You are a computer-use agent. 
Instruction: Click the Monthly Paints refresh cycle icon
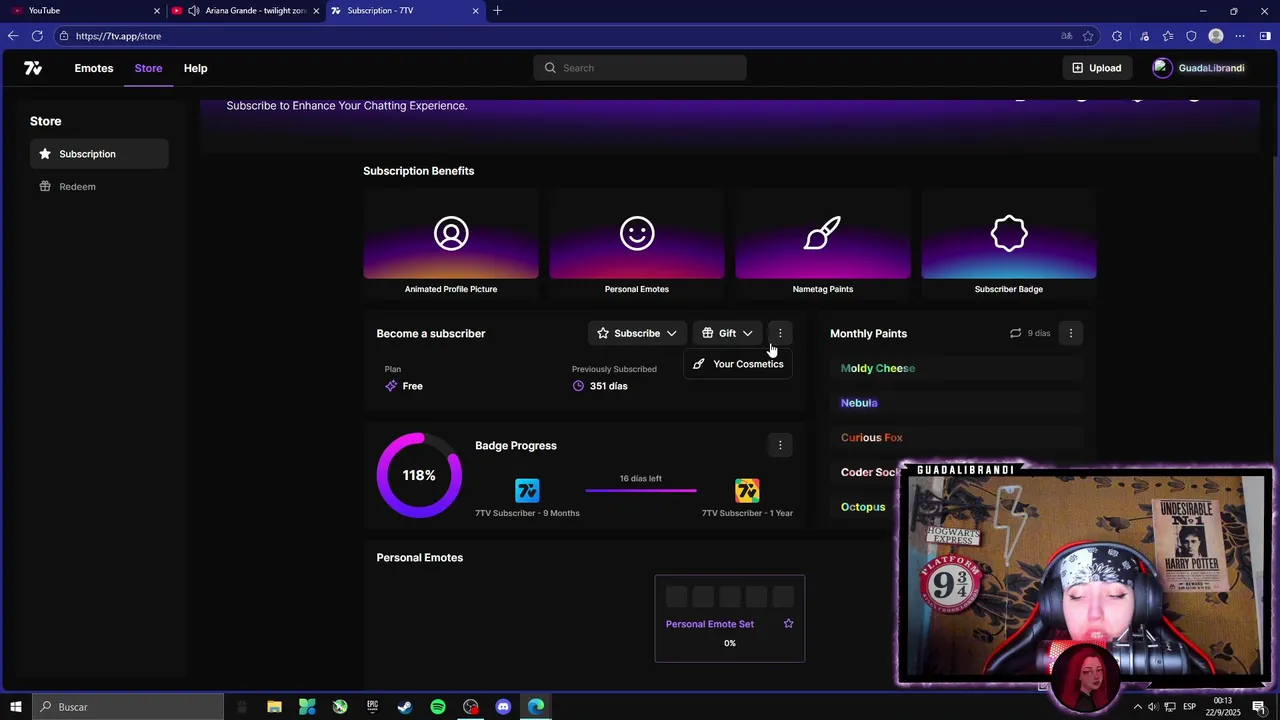(1015, 333)
